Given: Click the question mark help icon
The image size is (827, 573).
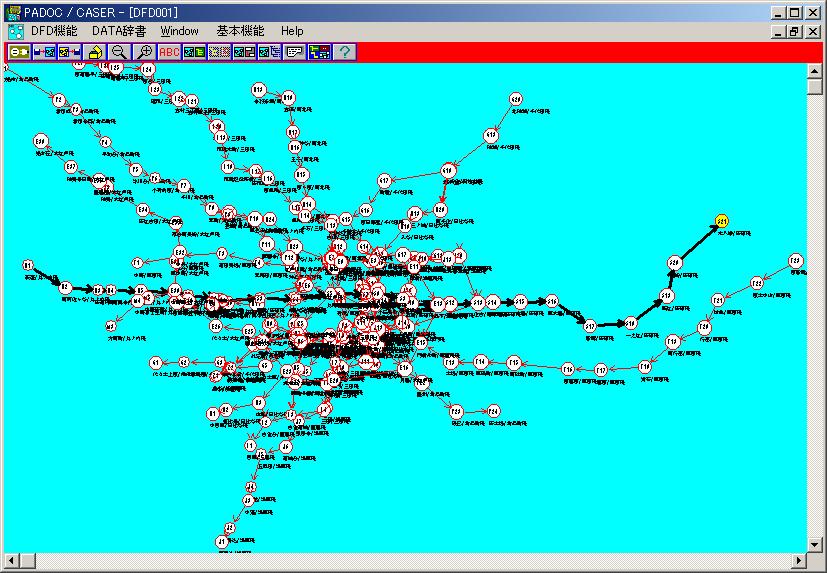Looking at the screenshot, I should (x=345, y=52).
